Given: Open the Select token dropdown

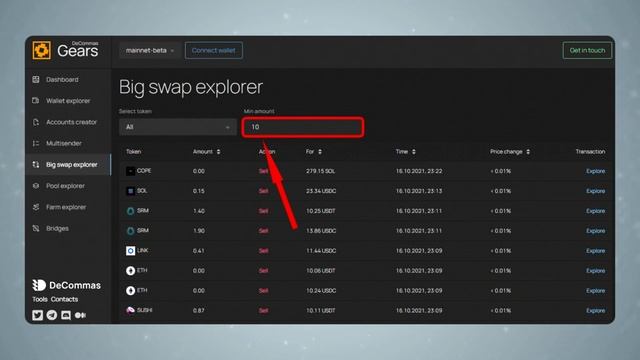Looking at the screenshot, I should (x=178, y=127).
